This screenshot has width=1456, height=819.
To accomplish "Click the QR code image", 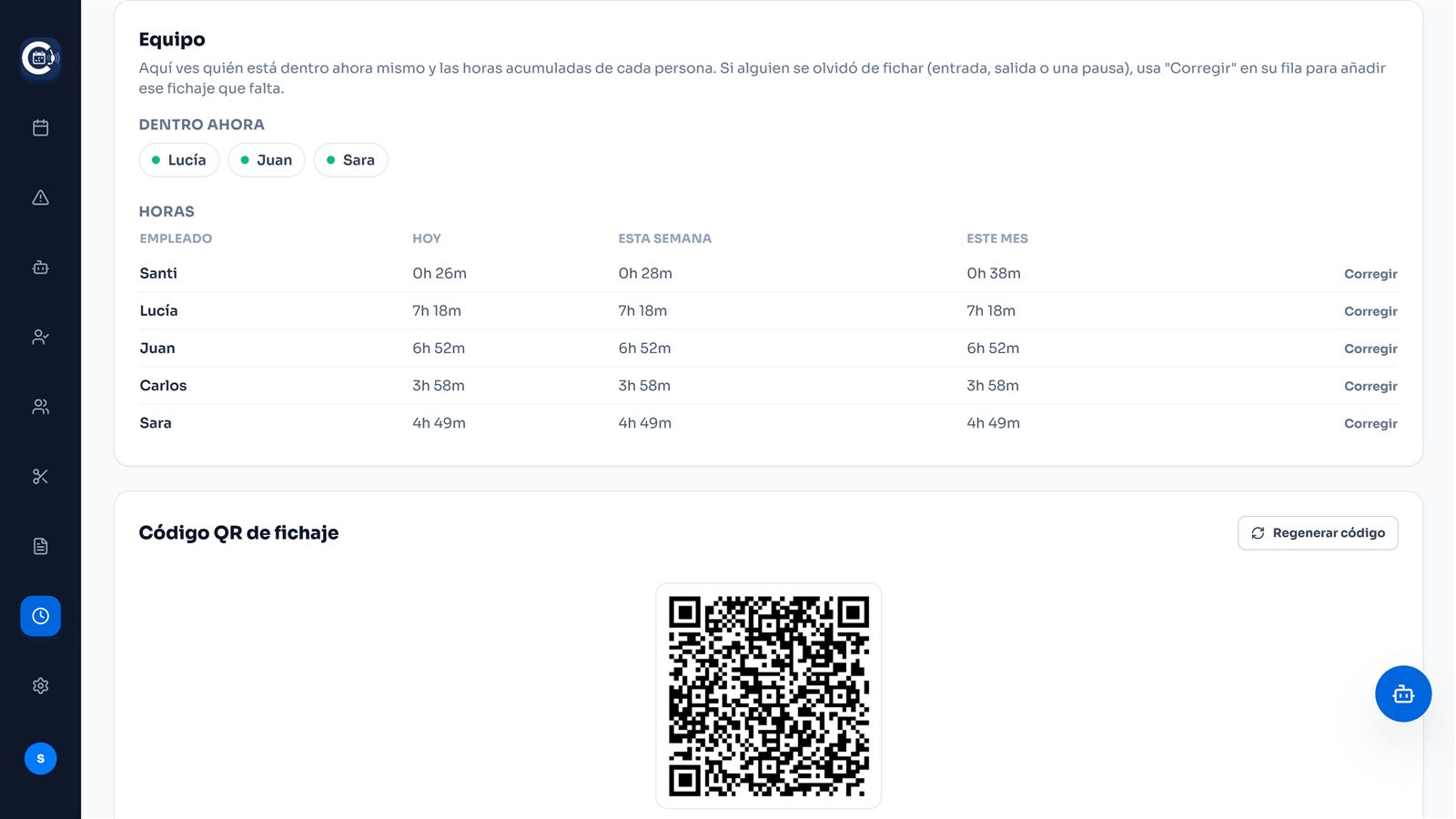I will click(x=769, y=696).
